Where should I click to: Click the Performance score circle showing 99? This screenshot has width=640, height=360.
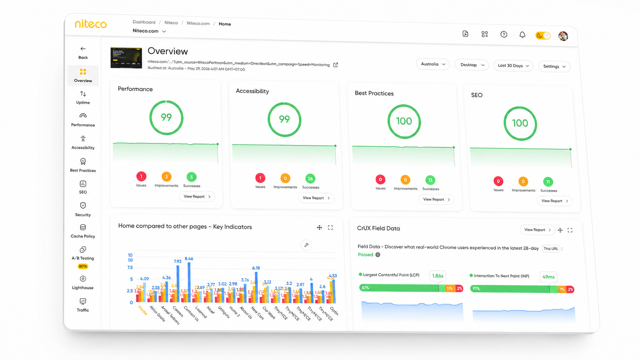[x=166, y=118]
